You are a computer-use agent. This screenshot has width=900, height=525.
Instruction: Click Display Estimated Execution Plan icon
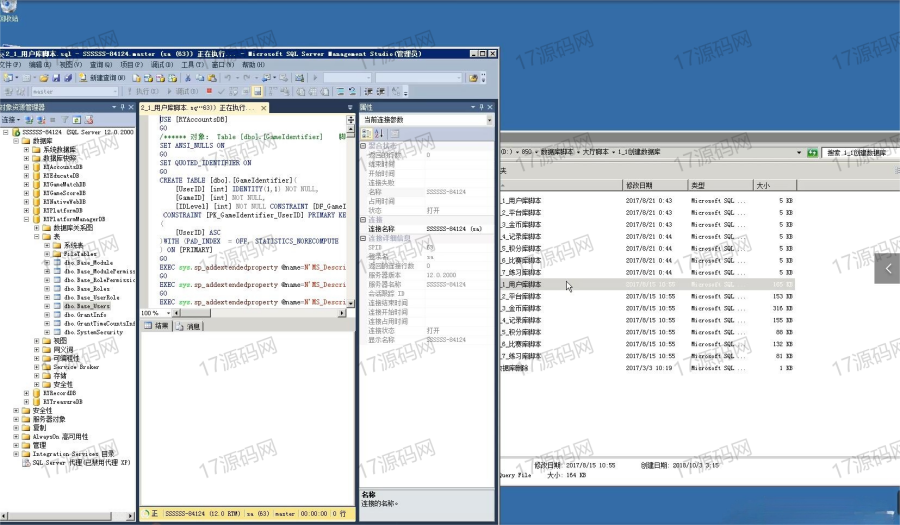(234, 91)
